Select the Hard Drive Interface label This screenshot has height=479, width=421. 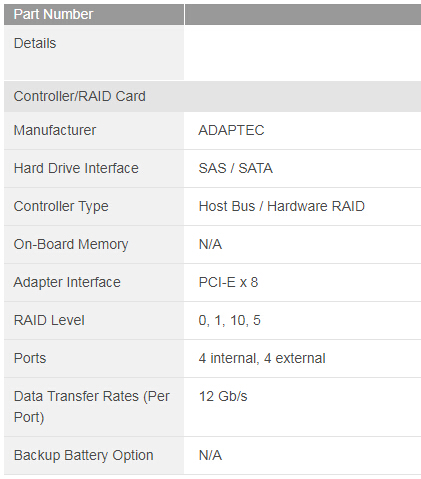(x=76, y=168)
